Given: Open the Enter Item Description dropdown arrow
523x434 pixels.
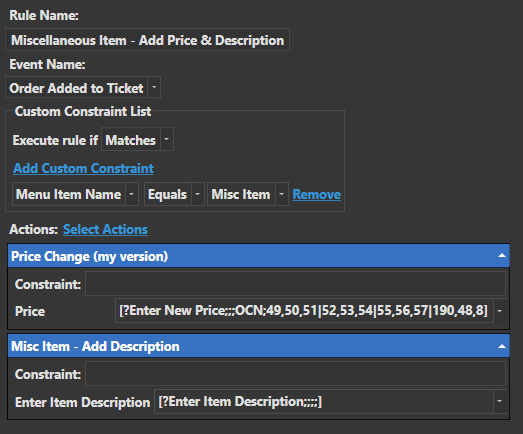Looking at the screenshot, I should click(500, 401).
